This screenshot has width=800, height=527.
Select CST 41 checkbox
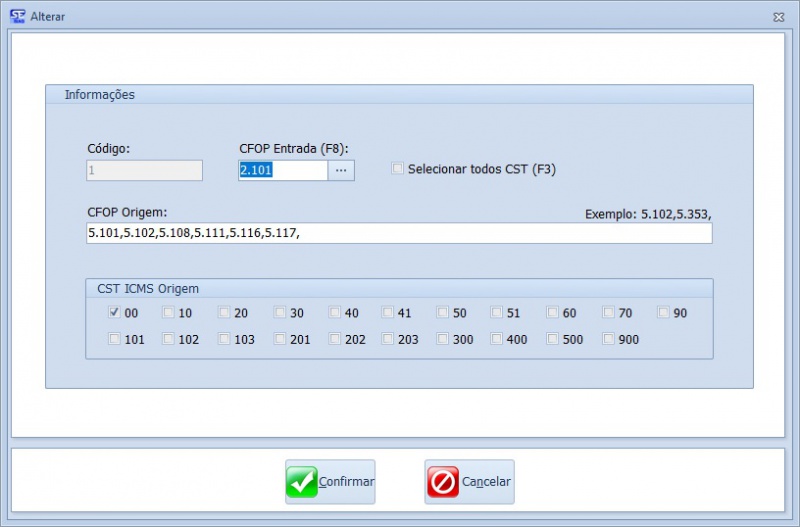tap(388, 313)
